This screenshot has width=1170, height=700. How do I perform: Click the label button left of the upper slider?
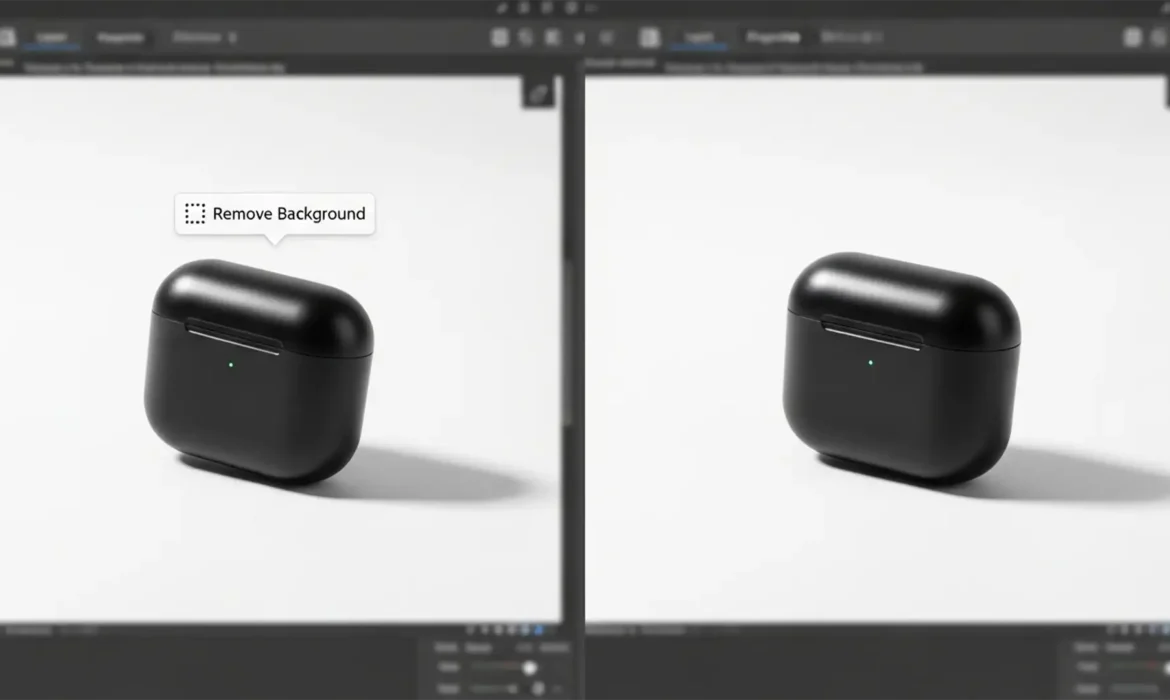coord(449,667)
